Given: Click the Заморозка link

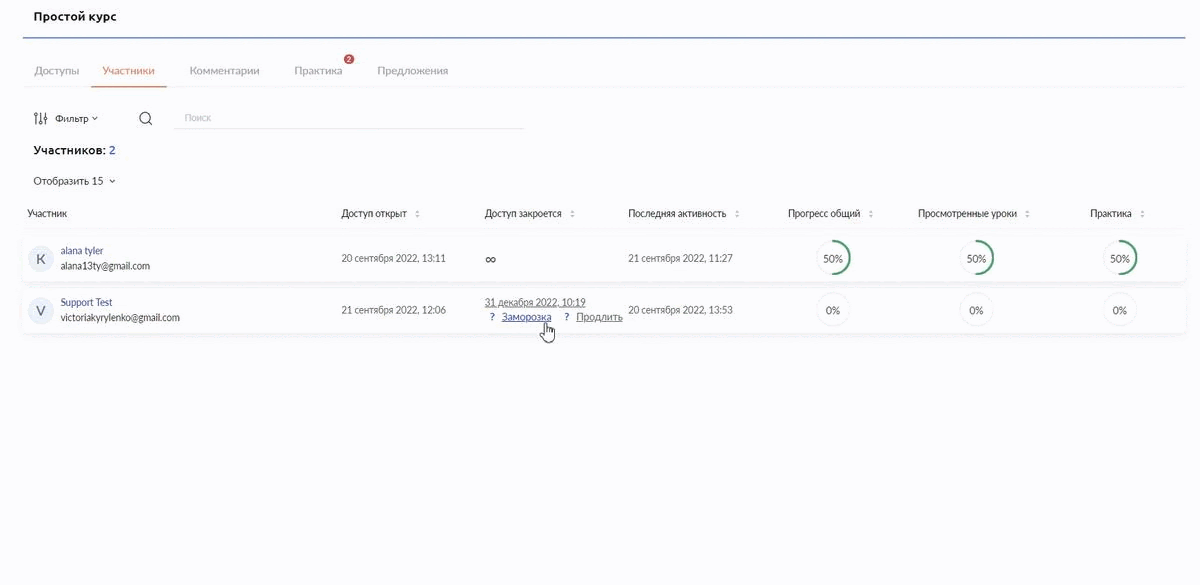Looking at the screenshot, I should [x=526, y=317].
